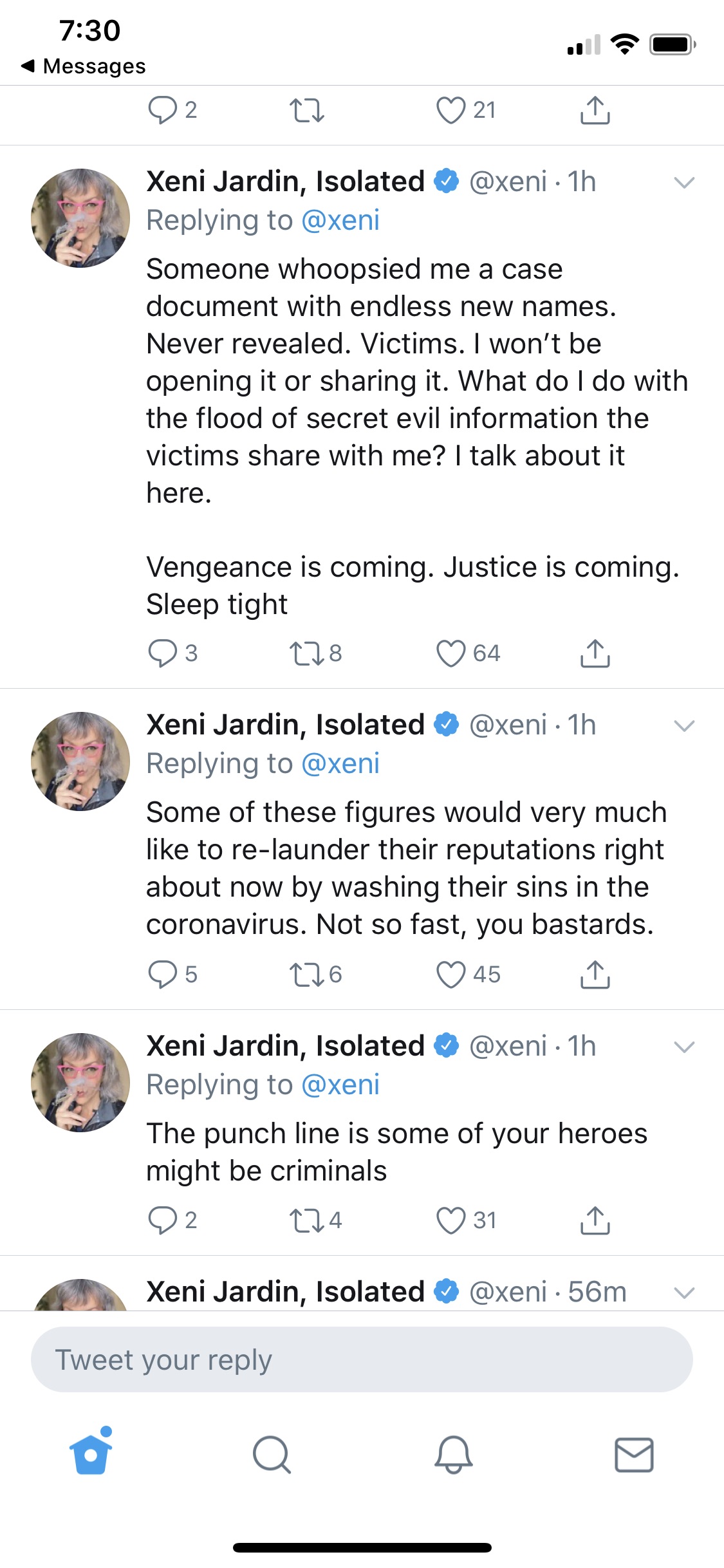
Task: Like the "heroes might be criminals" tweet
Action: tap(450, 1220)
